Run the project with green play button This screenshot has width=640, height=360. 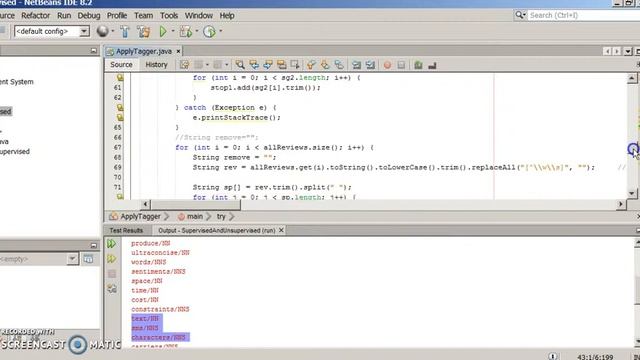click(163, 31)
